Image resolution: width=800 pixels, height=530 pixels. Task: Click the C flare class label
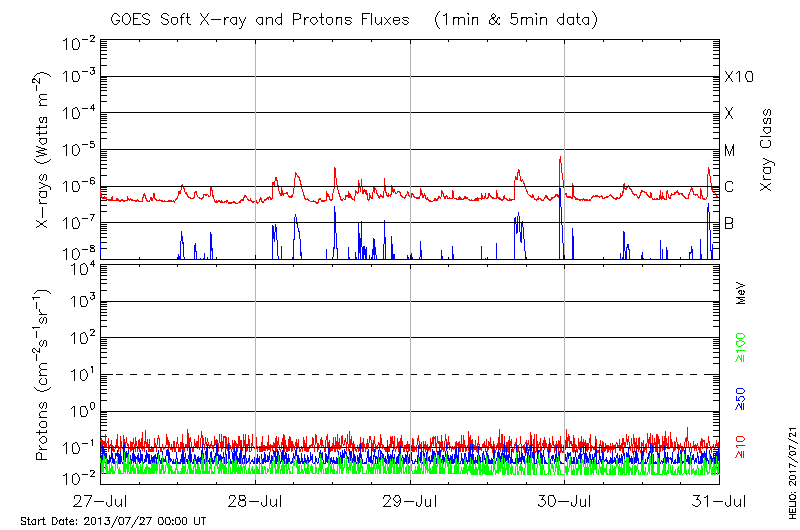point(729,187)
